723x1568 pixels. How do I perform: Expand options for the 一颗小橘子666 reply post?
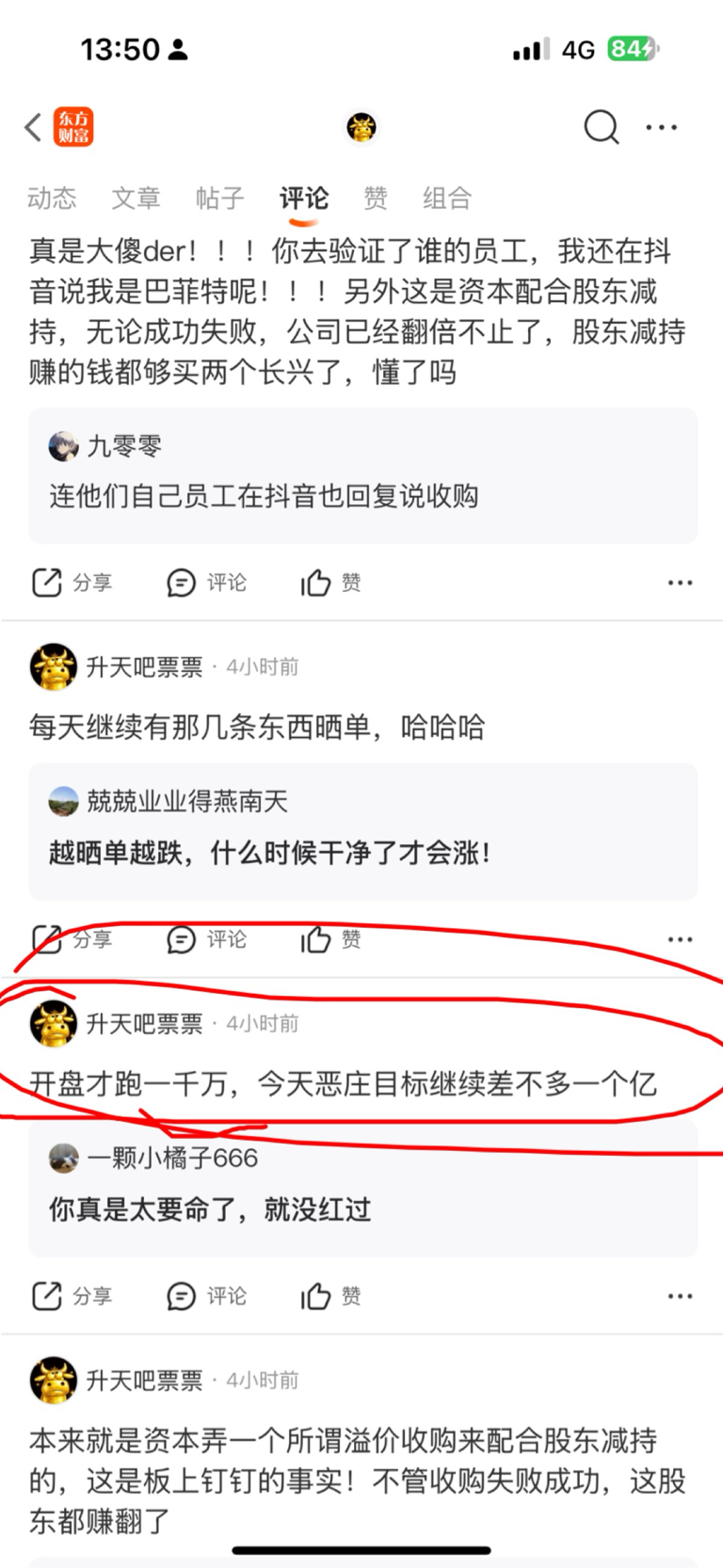(x=680, y=1296)
